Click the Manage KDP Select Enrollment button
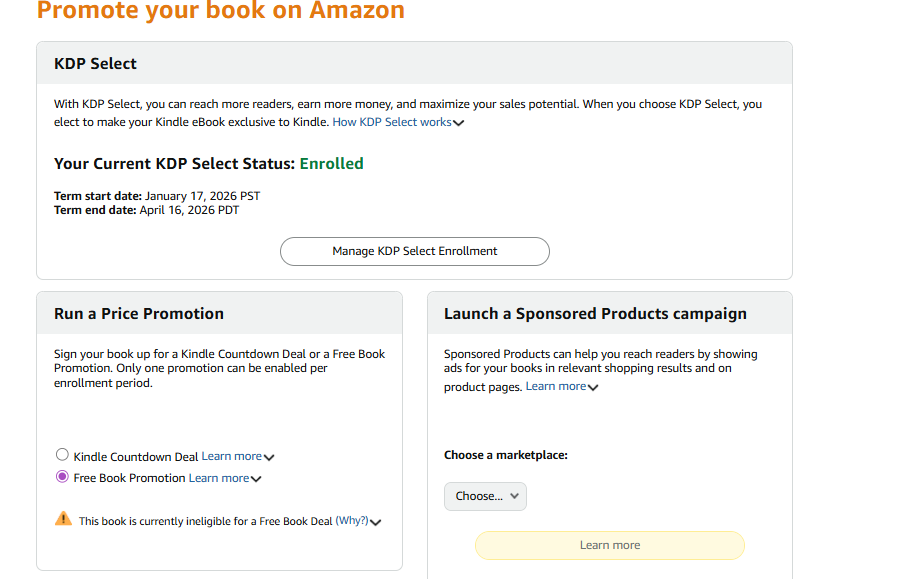The image size is (904, 579). pos(414,251)
